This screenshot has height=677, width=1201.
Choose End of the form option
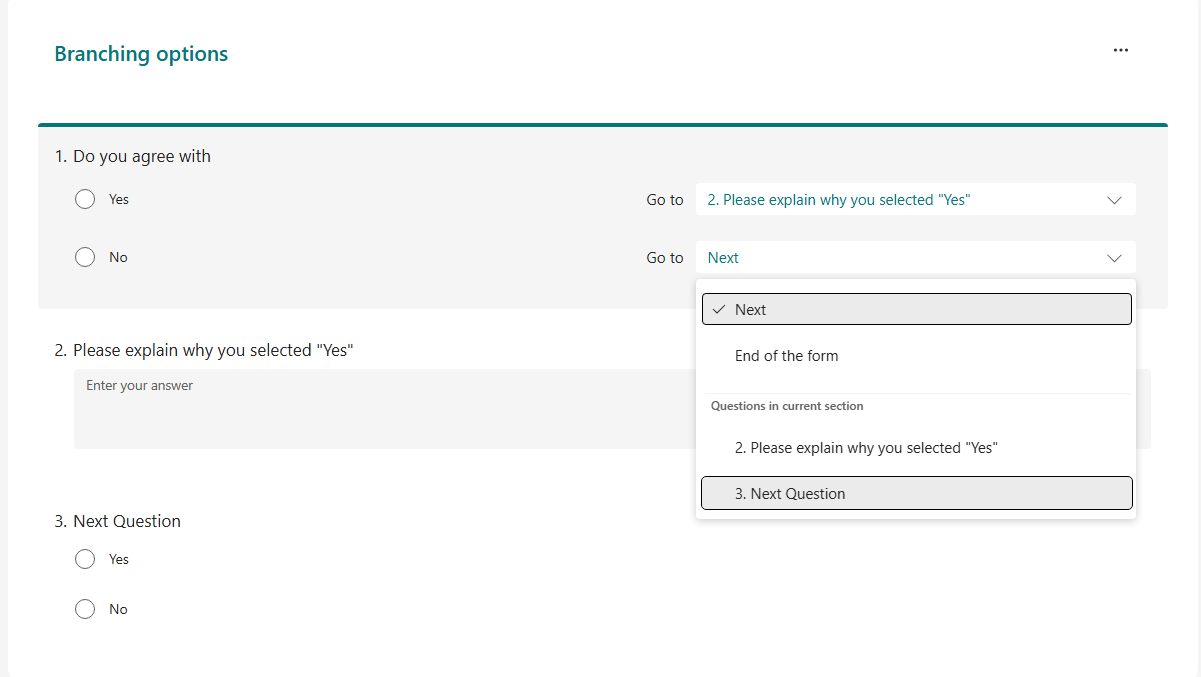[x=917, y=356]
